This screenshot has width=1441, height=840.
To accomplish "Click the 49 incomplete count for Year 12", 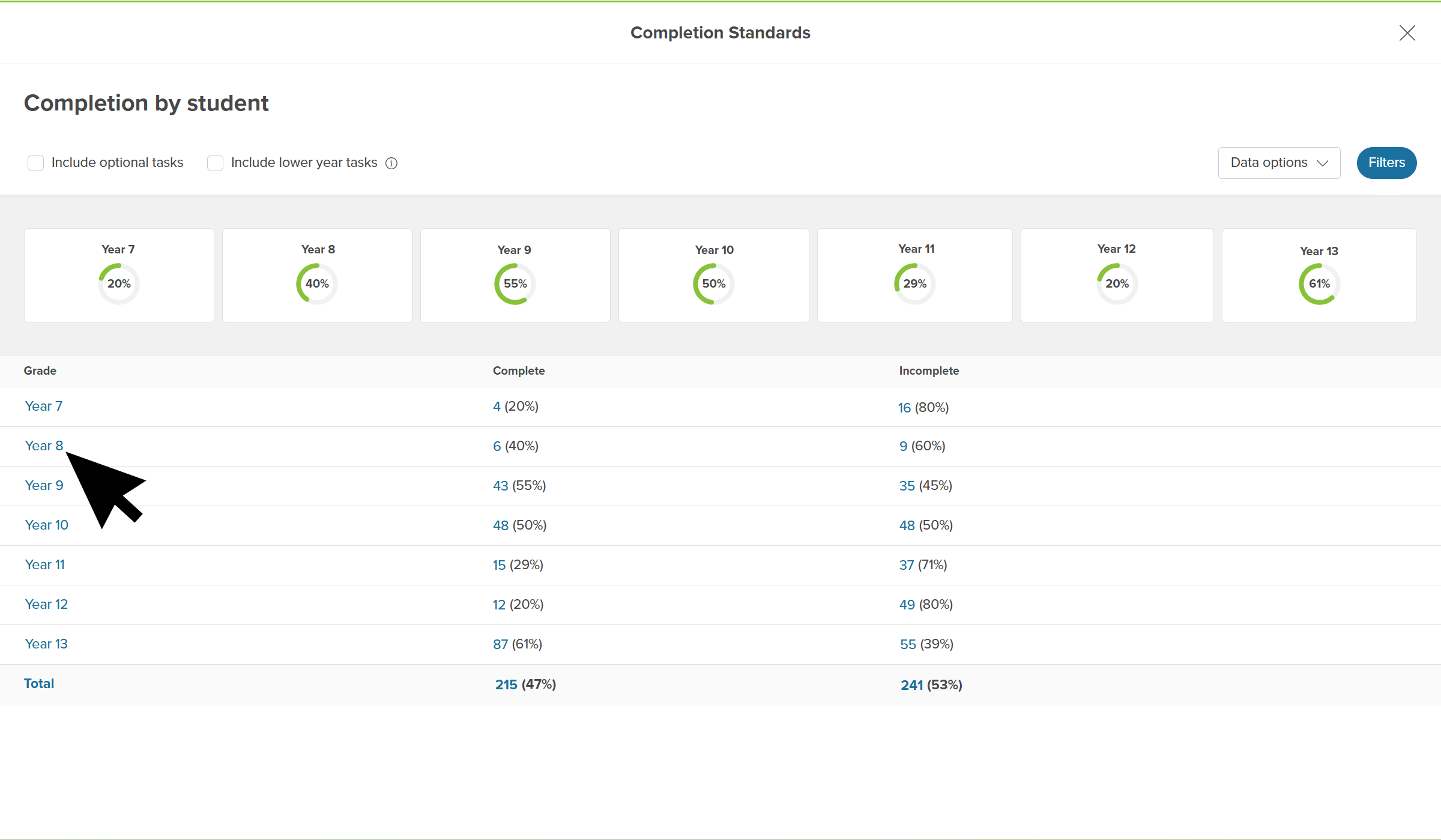I will tap(907, 605).
